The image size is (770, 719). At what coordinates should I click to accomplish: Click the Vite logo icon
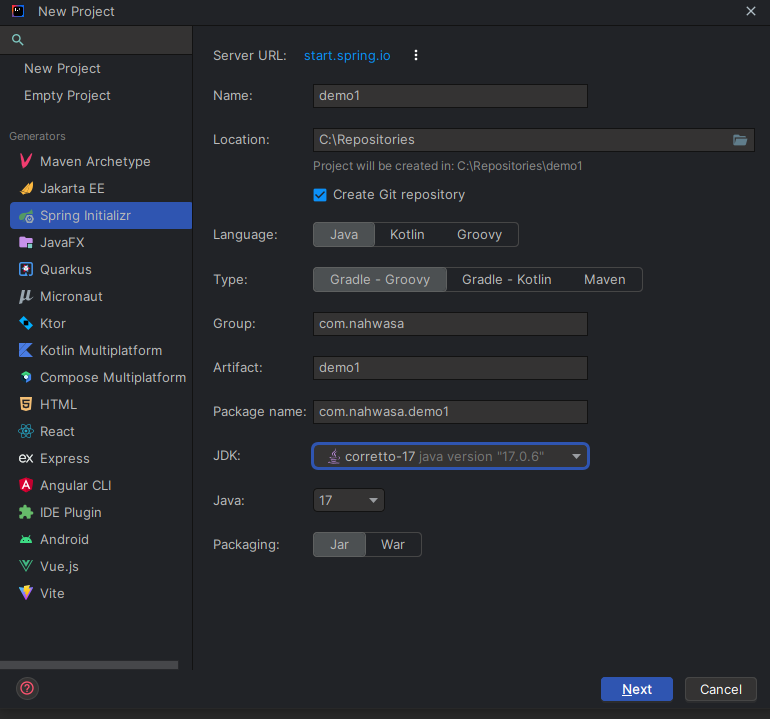pyautogui.click(x=26, y=593)
